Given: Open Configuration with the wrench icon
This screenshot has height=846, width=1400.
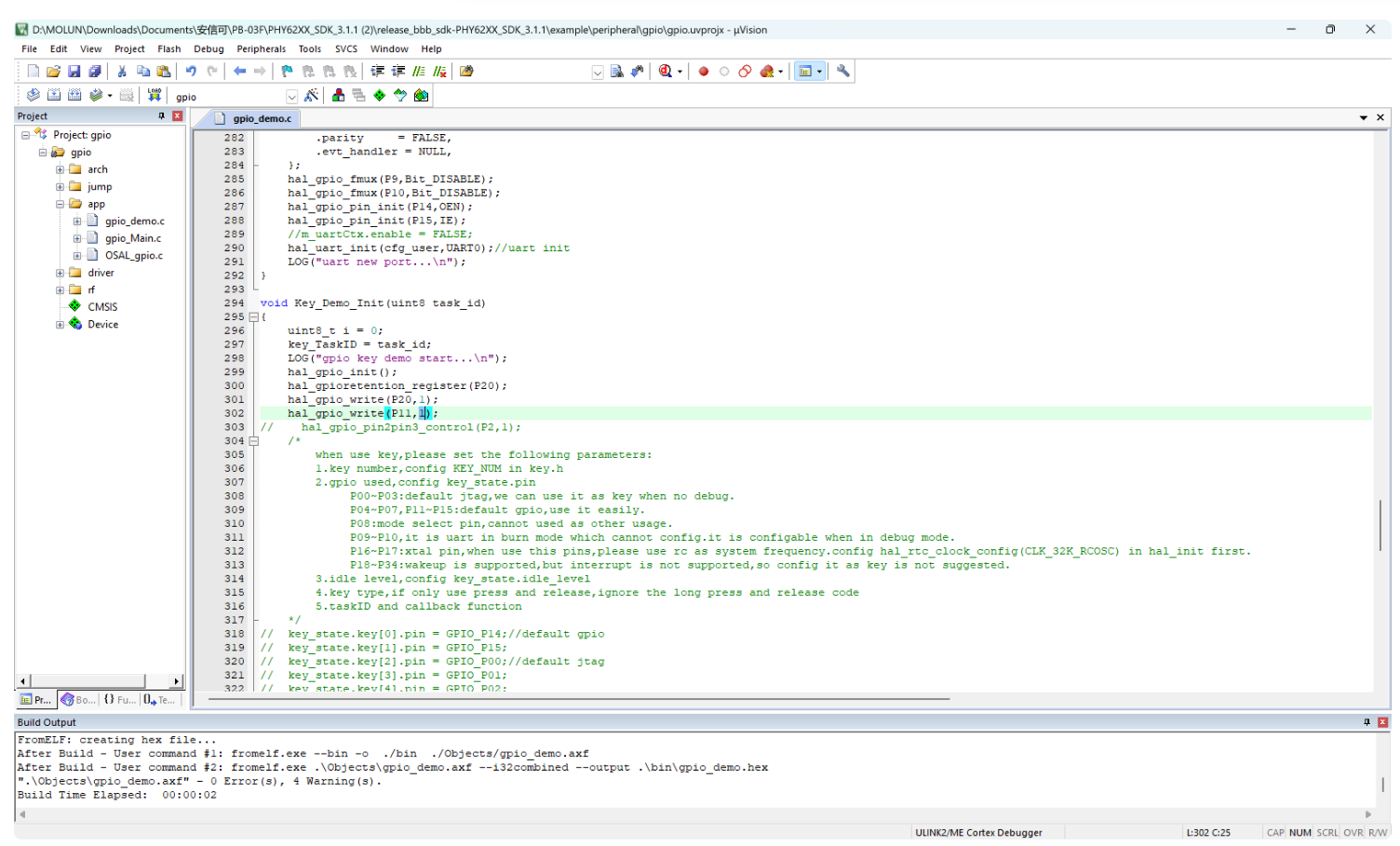Looking at the screenshot, I should click(843, 71).
